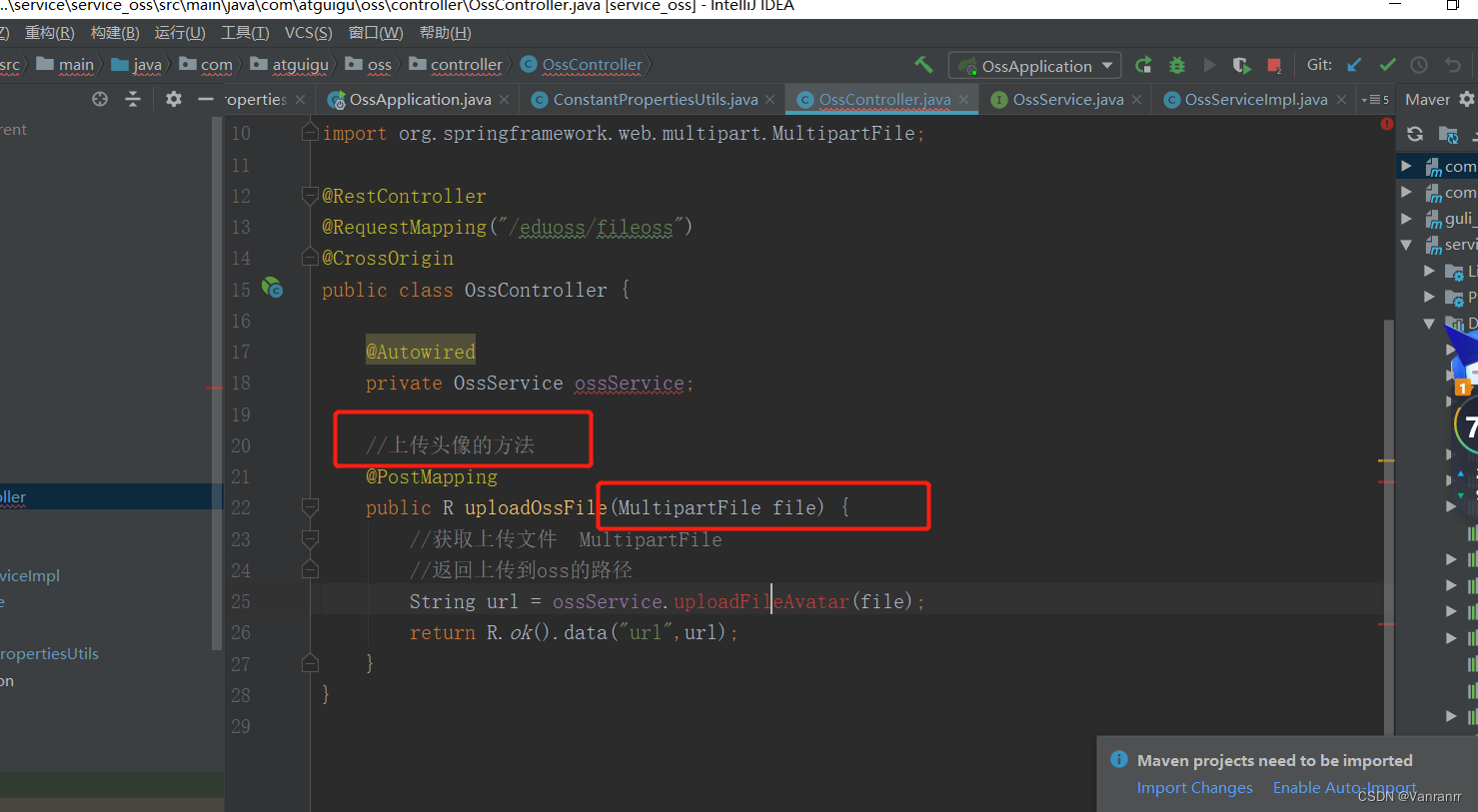Rerun OssApplication with the green rerun icon
The image size is (1478, 812).
click(1143, 65)
